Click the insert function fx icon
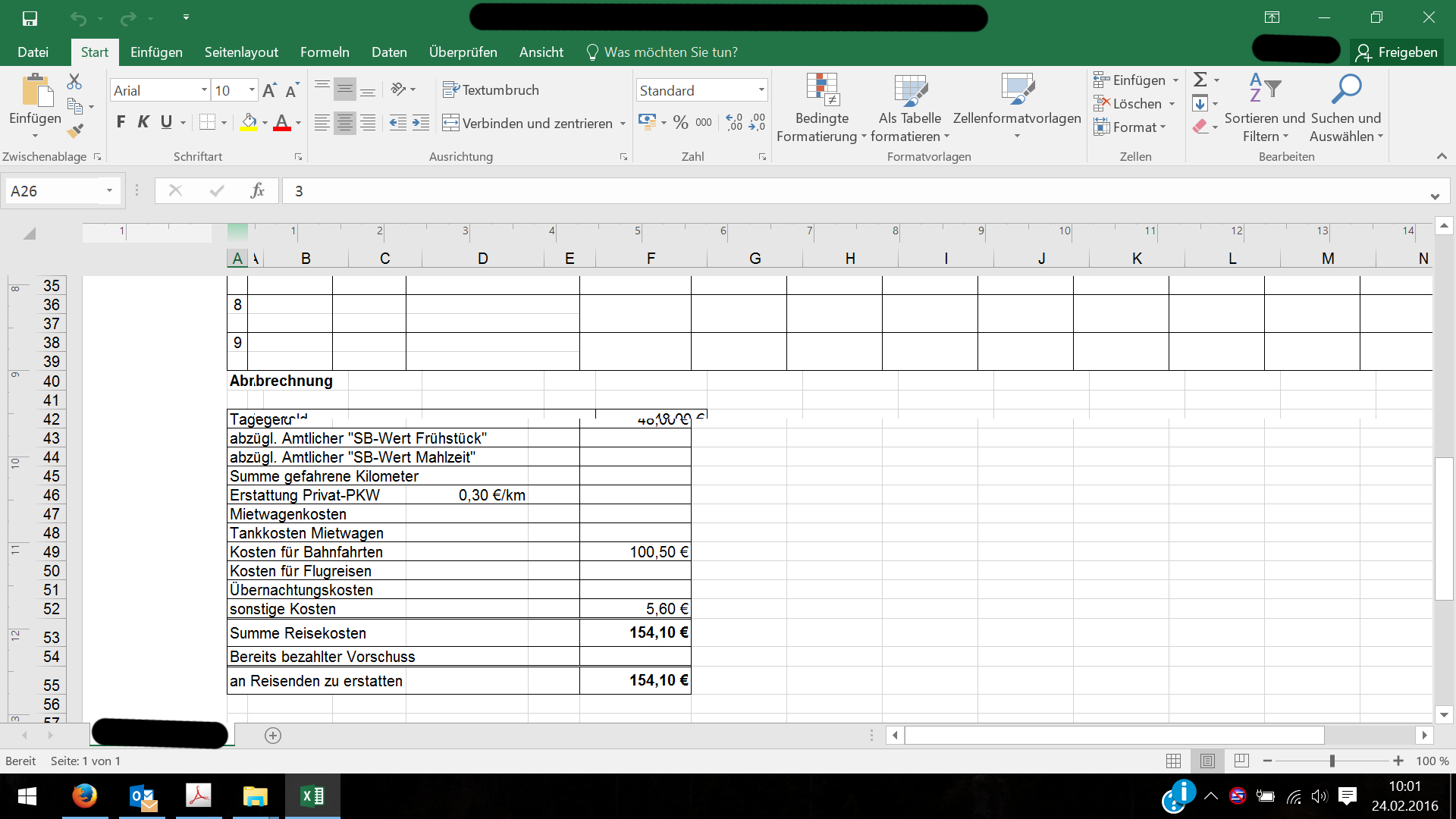The width and height of the screenshot is (1456, 819). point(257,191)
